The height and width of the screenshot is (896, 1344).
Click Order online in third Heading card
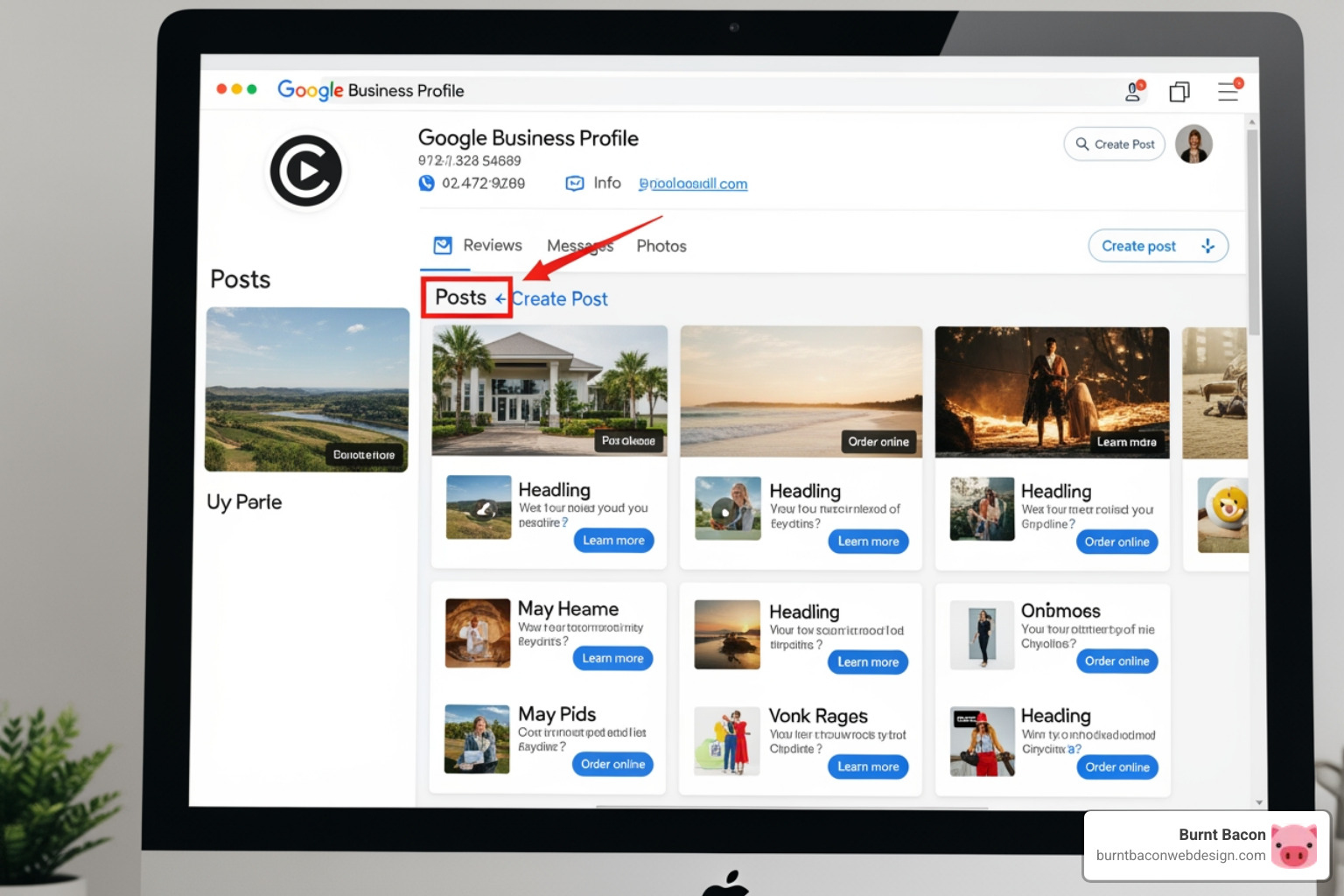(x=1117, y=542)
